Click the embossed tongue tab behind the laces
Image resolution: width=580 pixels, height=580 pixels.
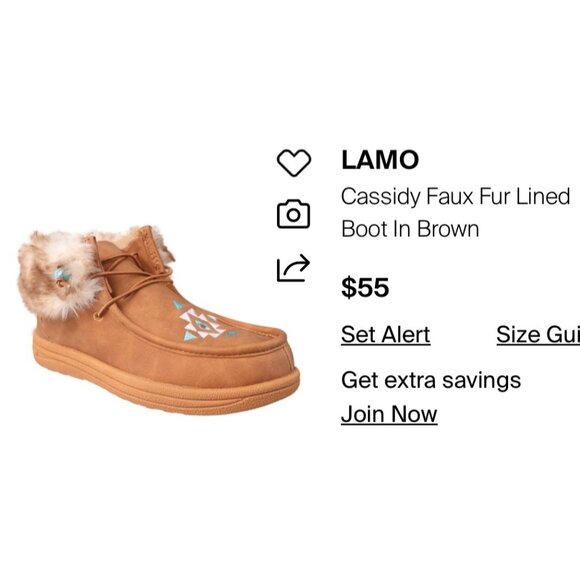pos(152,246)
